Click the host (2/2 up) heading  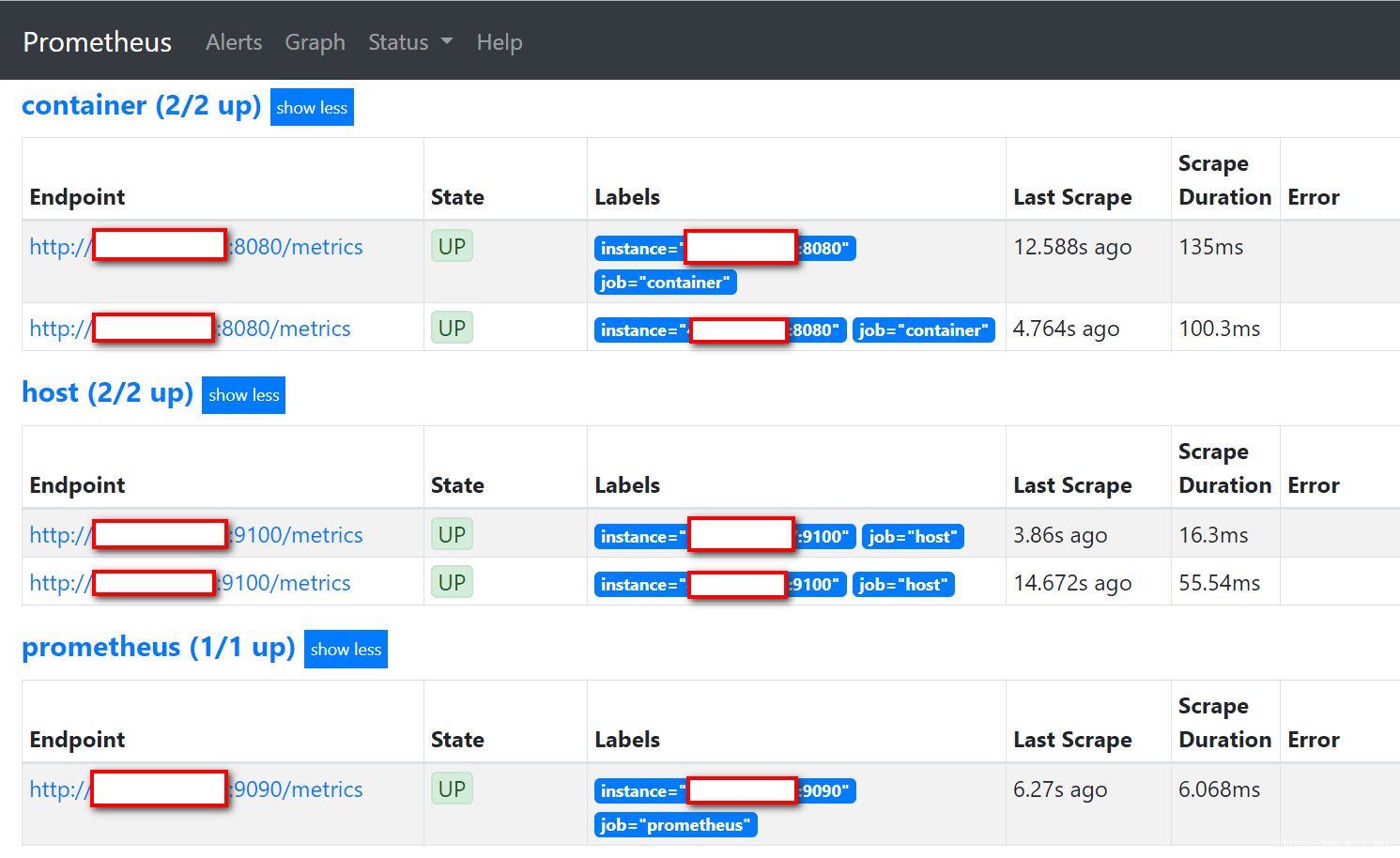pyautogui.click(x=107, y=392)
